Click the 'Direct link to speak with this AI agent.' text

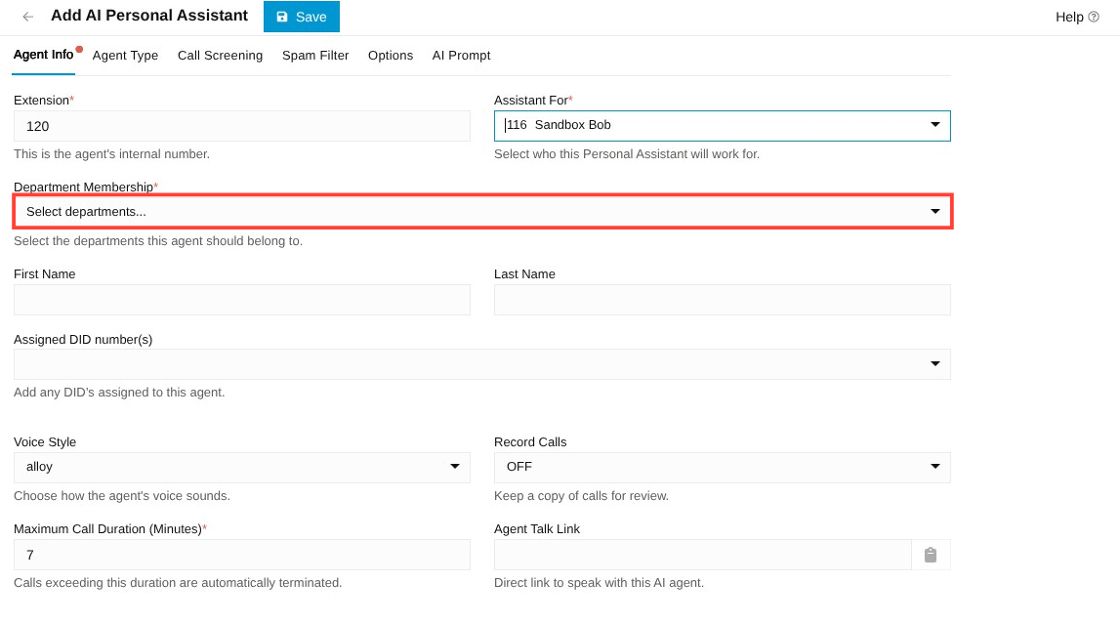point(599,583)
